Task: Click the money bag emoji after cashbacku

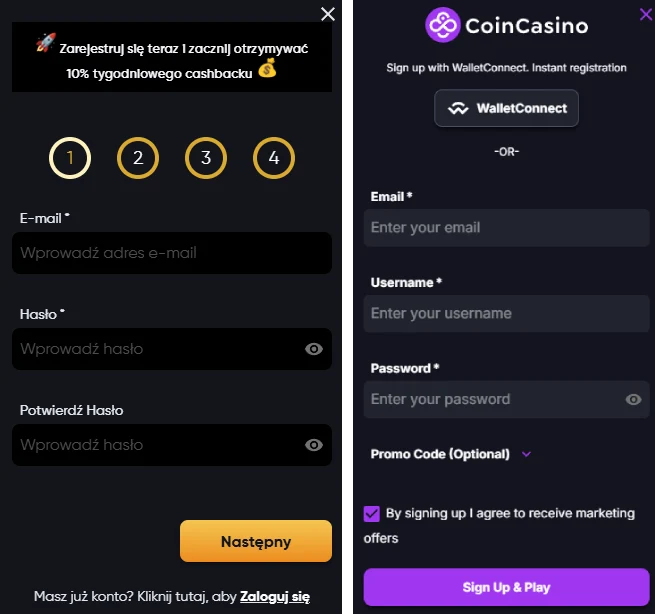Action: [x=267, y=68]
